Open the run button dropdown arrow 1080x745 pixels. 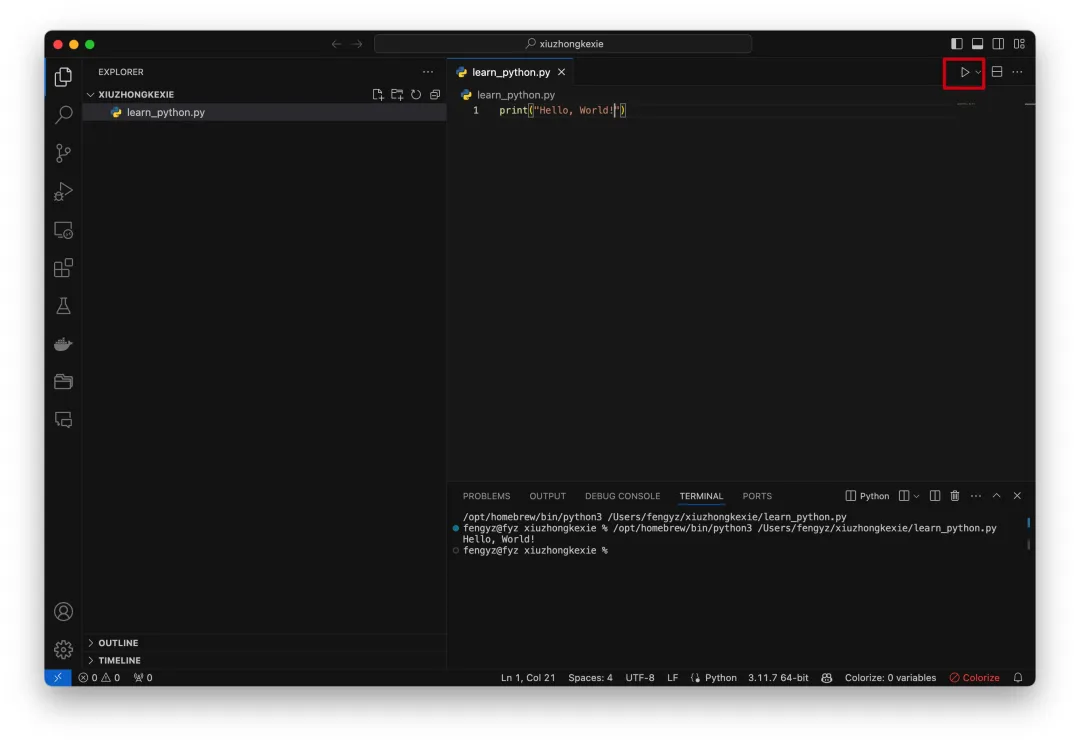click(978, 72)
